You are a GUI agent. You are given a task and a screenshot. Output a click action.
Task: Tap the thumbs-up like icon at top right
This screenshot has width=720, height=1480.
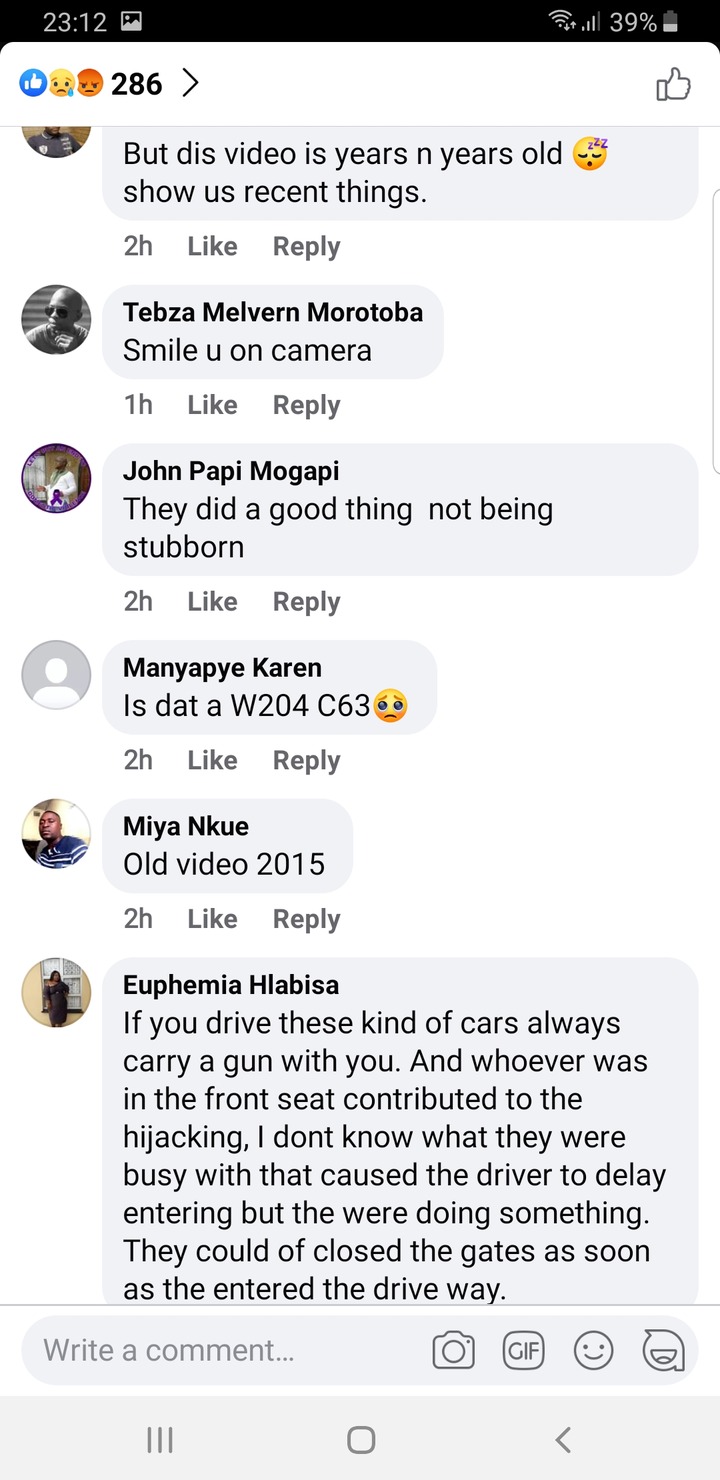click(x=673, y=85)
